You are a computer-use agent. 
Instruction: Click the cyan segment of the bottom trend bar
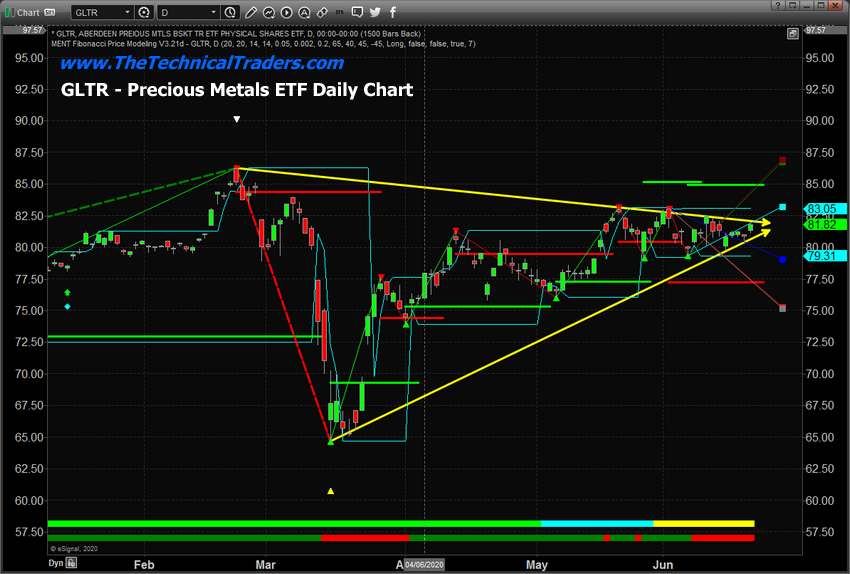[x=597, y=524]
